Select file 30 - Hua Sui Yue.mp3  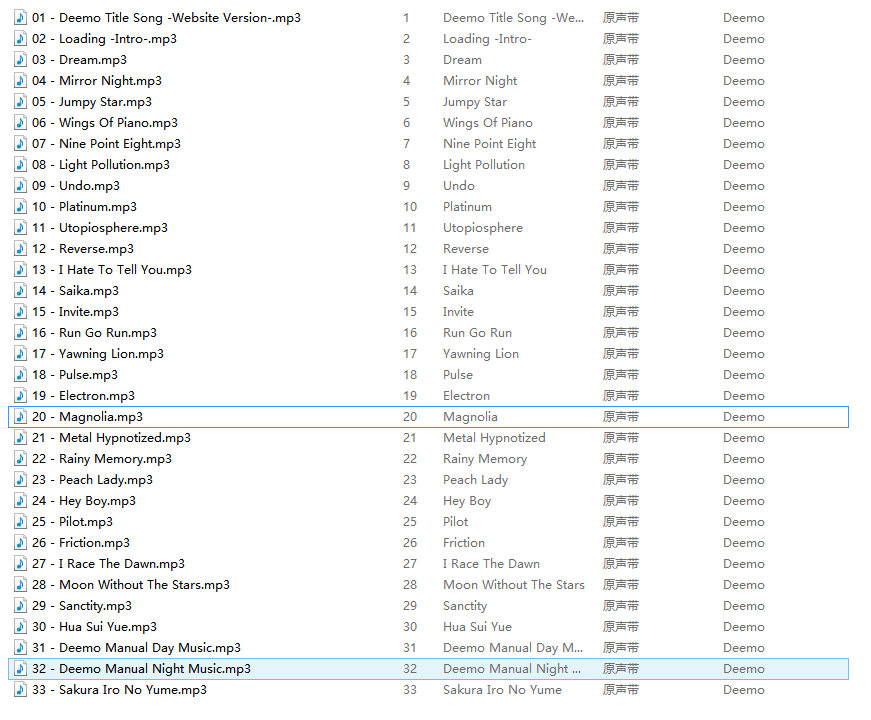pyautogui.click(x=94, y=627)
